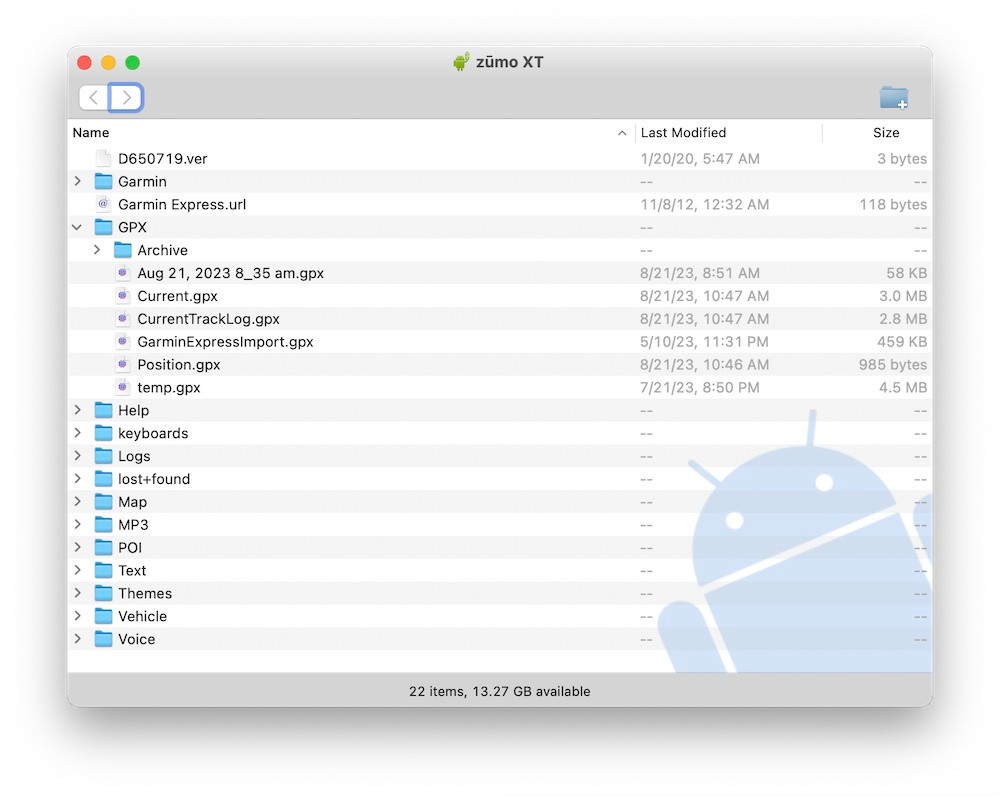Sort by Last Modified column header
This screenshot has width=1000, height=796.
point(683,133)
